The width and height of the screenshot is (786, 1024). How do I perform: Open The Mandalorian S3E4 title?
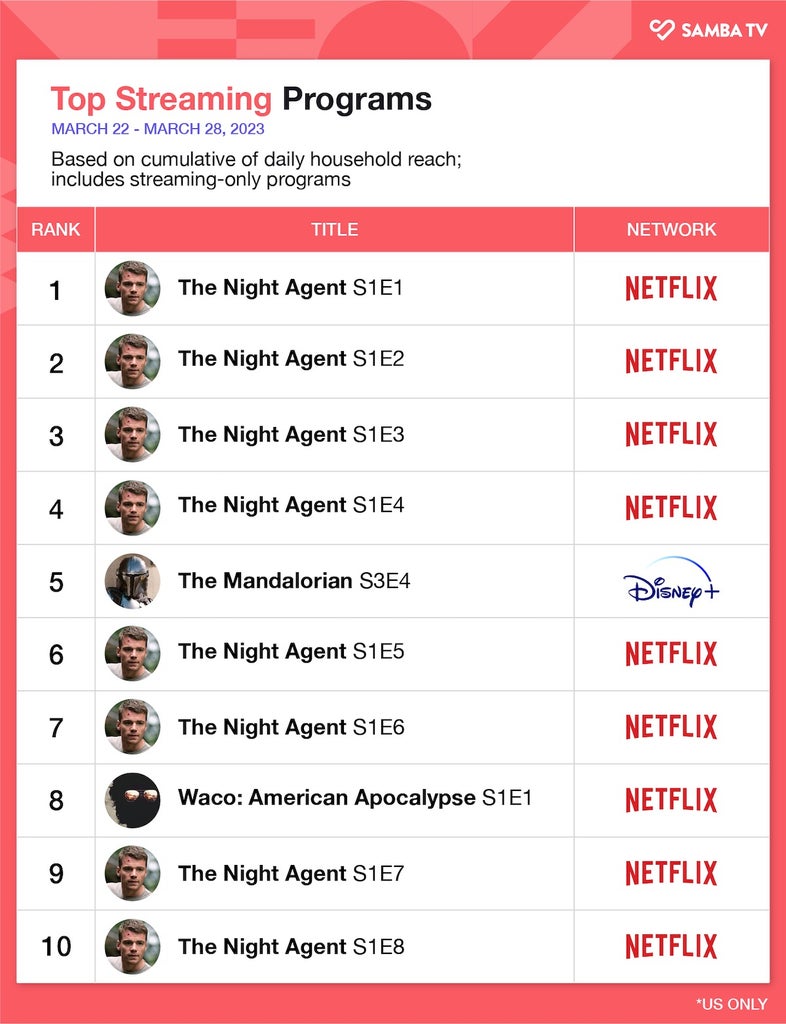[x=294, y=581]
